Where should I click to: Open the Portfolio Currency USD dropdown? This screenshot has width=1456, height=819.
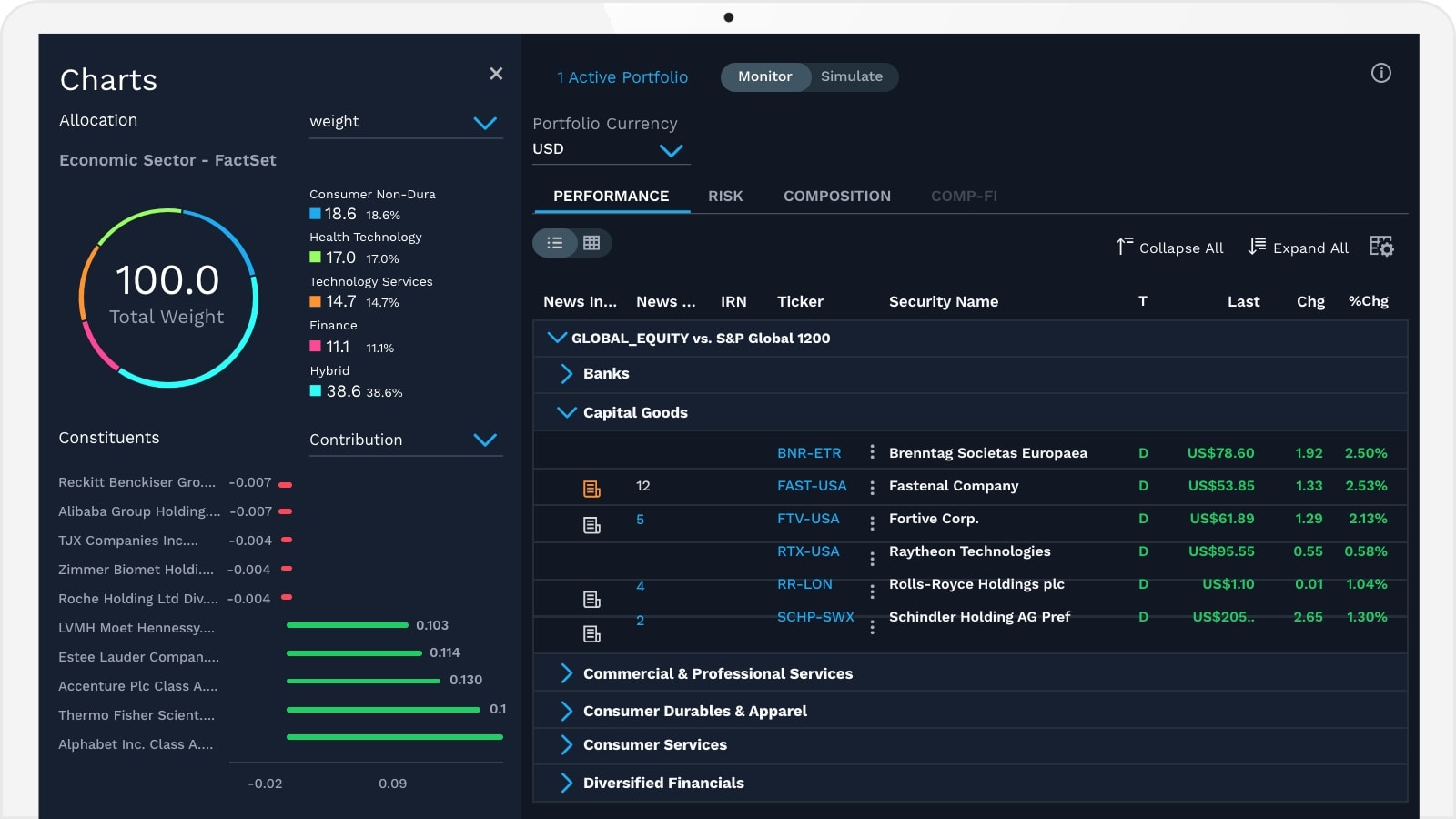click(x=611, y=149)
